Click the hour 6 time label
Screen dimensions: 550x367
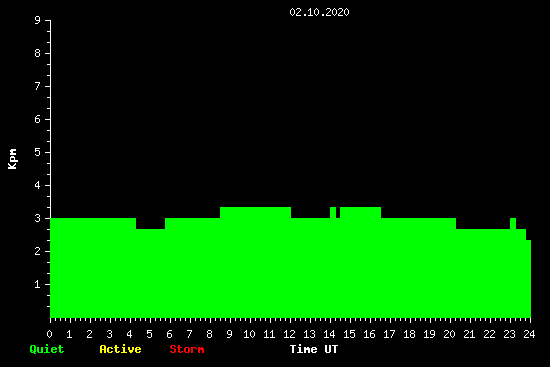click(x=169, y=334)
